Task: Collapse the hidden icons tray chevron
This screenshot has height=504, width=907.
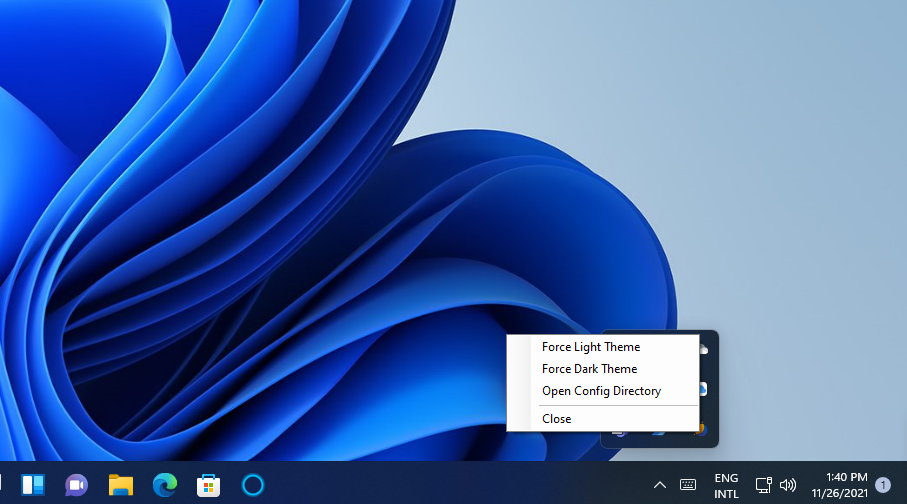Action: point(659,485)
